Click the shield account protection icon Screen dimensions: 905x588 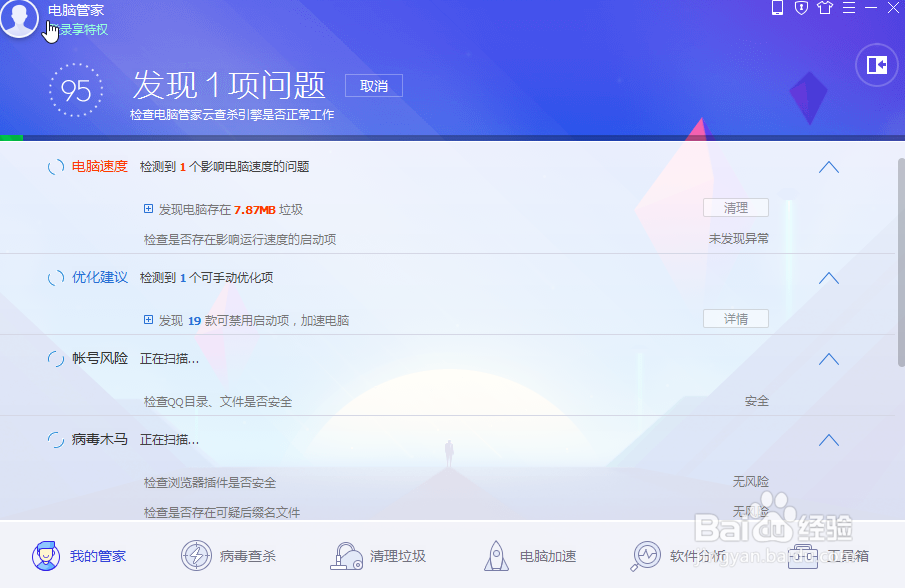tap(802, 8)
